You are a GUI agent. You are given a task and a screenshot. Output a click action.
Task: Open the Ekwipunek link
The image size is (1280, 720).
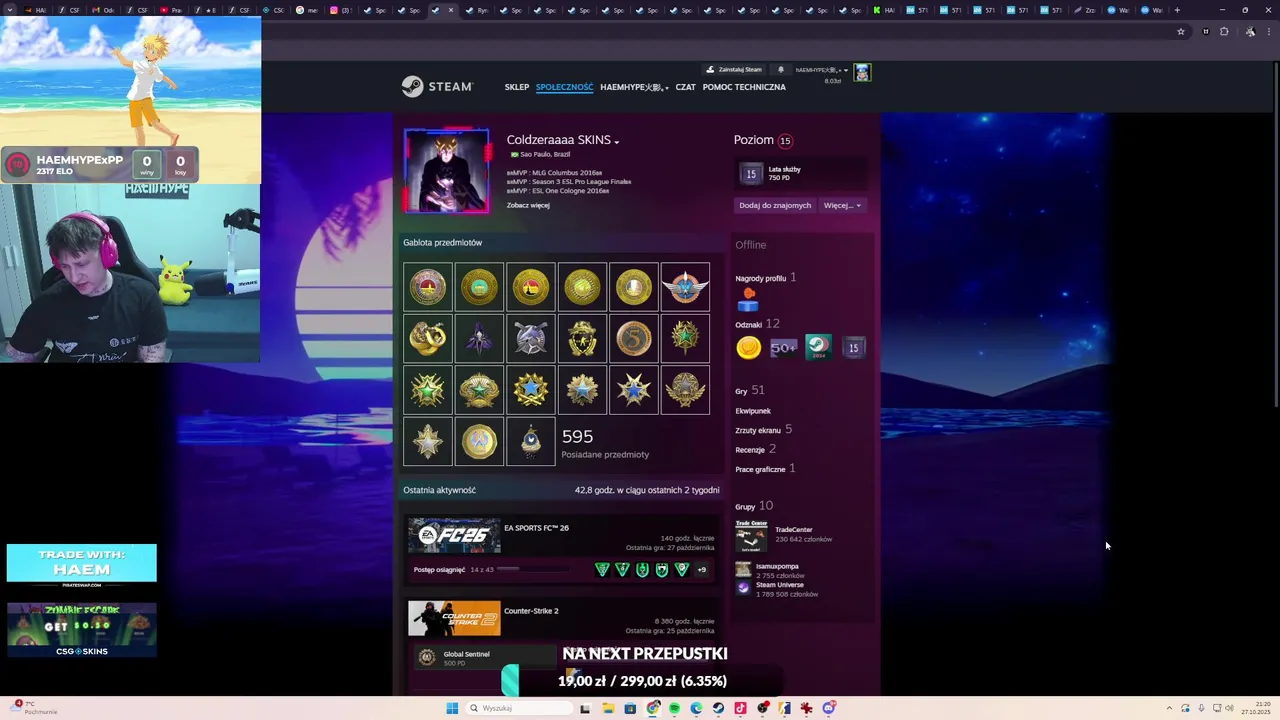(x=753, y=411)
